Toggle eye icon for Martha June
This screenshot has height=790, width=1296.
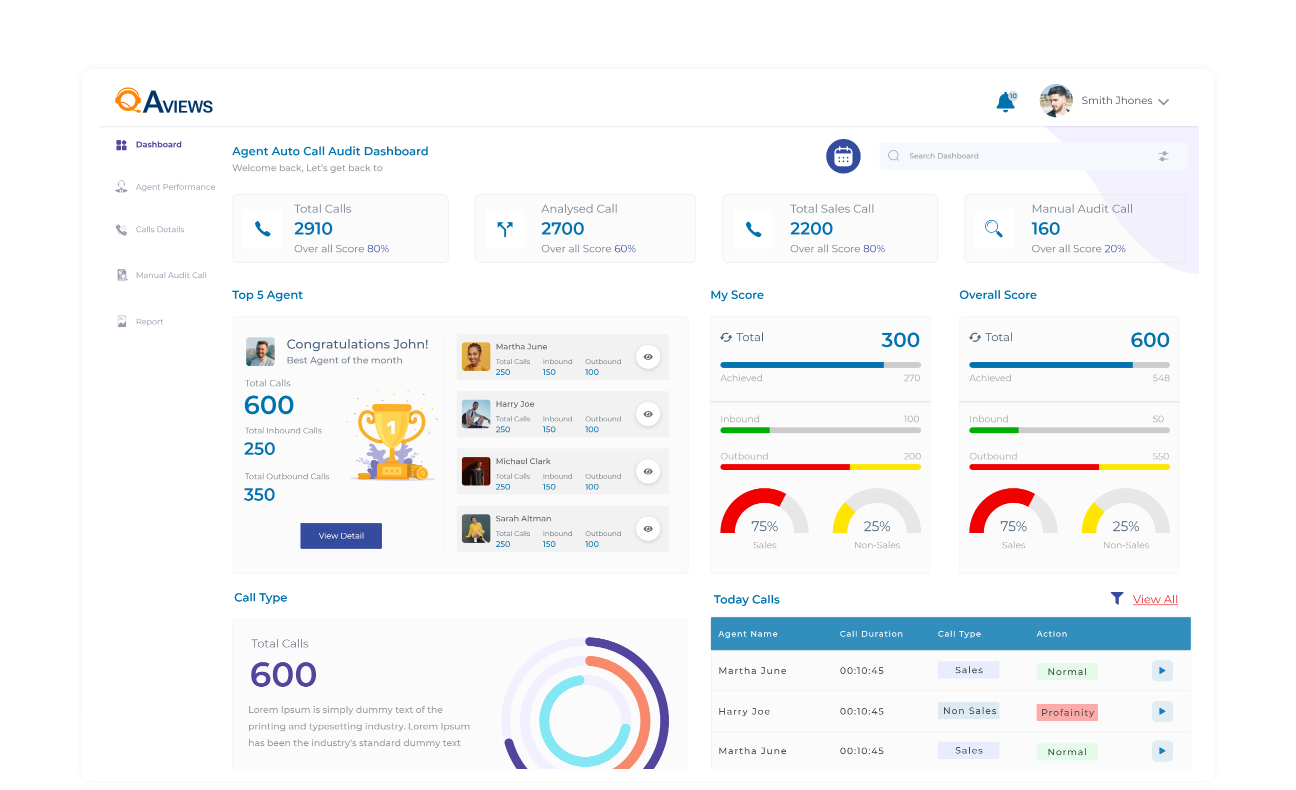648,357
